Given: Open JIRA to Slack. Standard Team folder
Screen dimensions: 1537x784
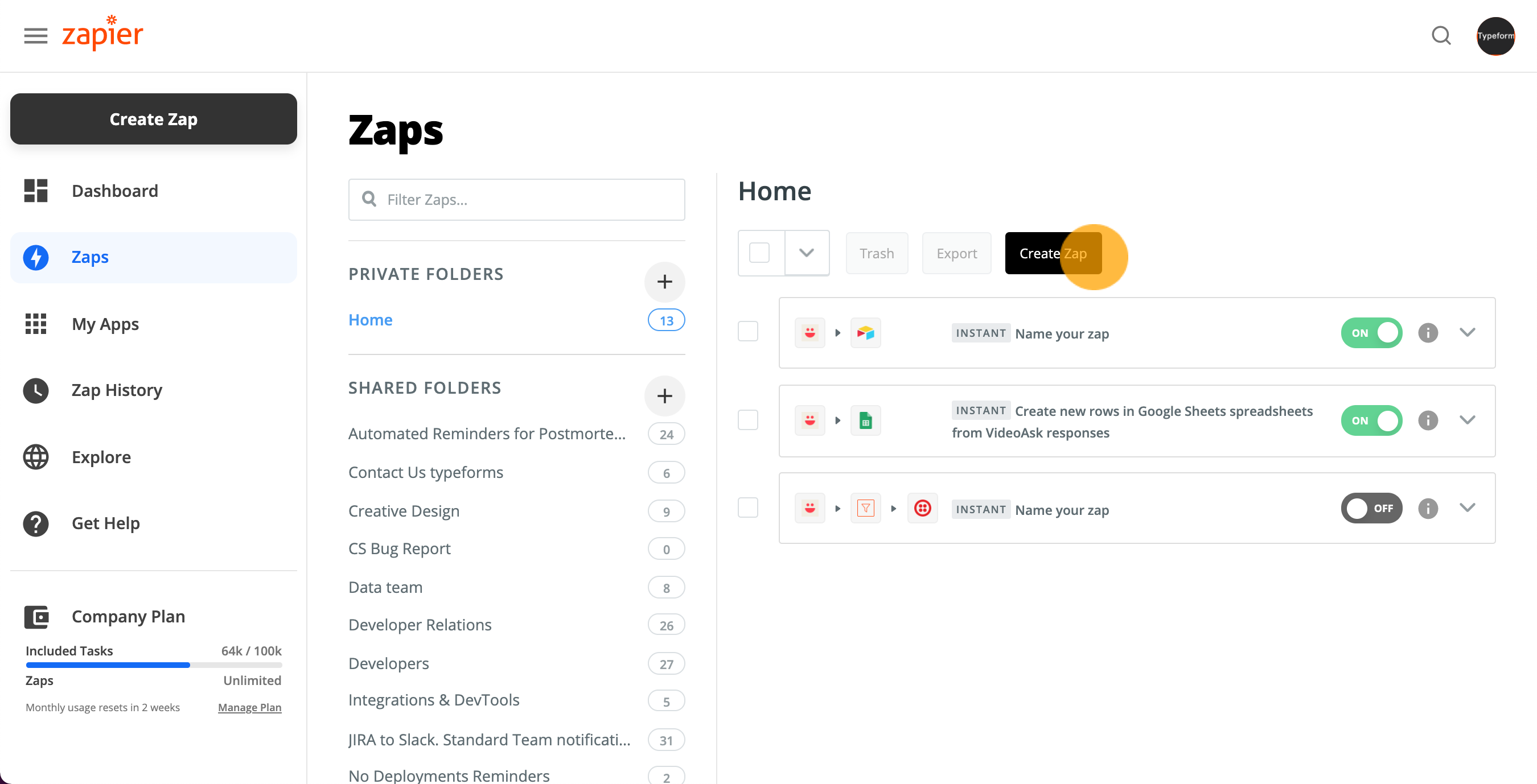Looking at the screenshot, I should 489,740.
